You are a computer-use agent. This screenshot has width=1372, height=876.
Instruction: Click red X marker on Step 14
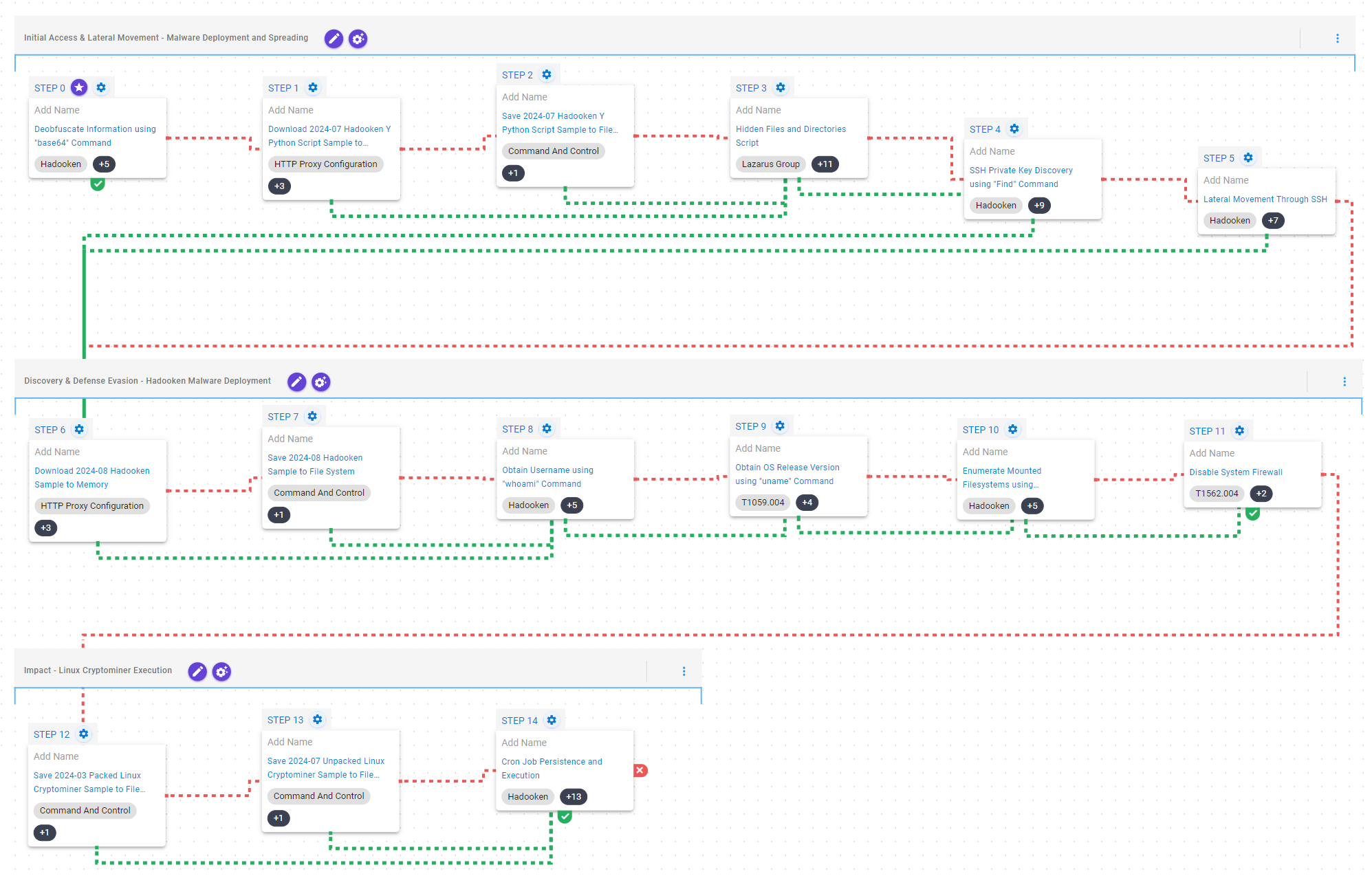pos(640,770)
